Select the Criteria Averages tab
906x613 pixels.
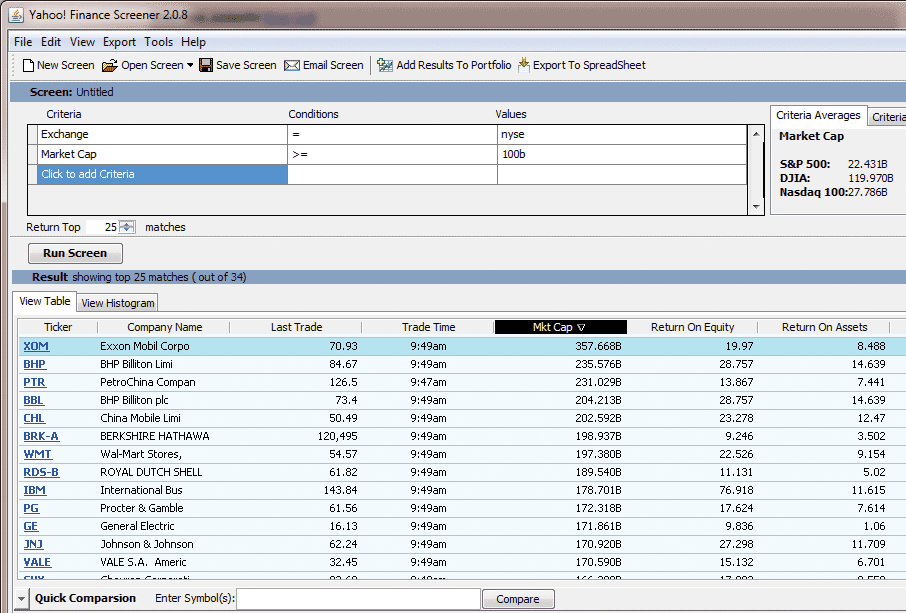coord(817,116)
